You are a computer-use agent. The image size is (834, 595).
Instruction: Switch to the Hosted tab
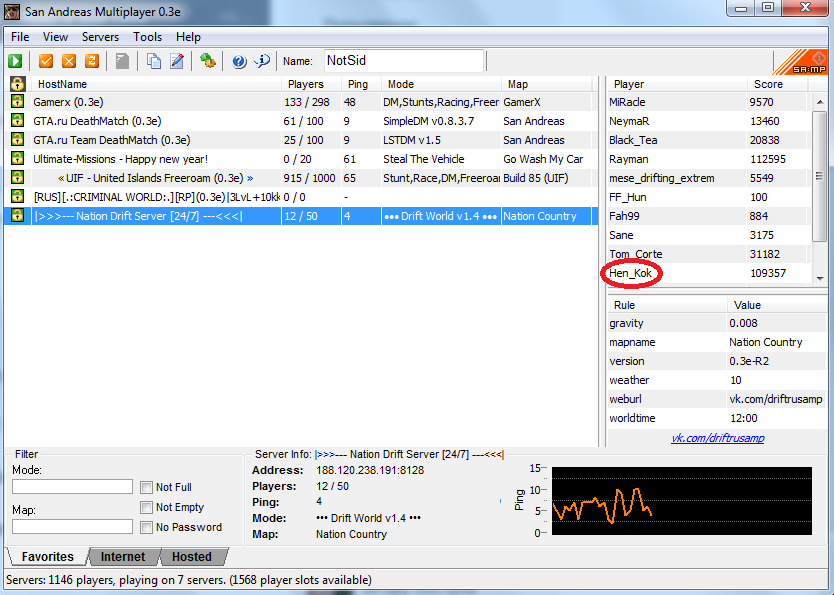pyautogui.click(x=192, y=557)
